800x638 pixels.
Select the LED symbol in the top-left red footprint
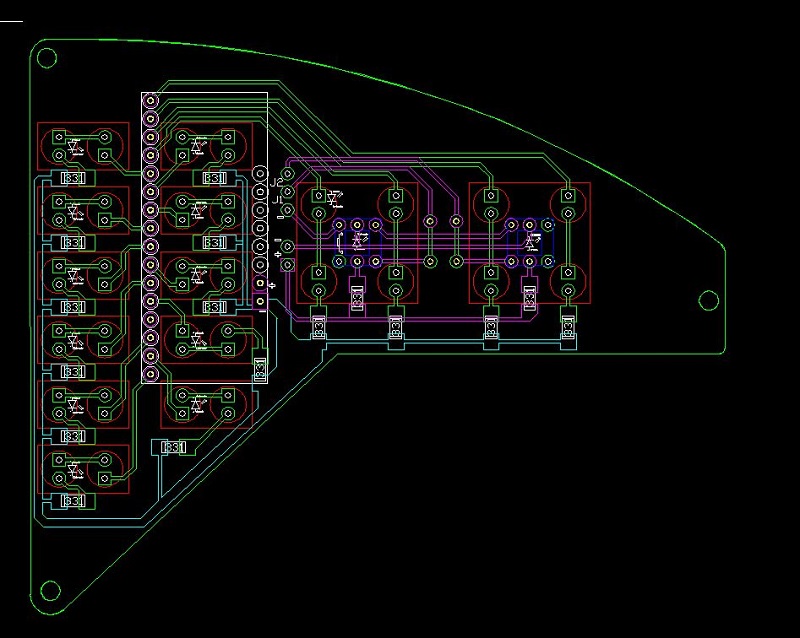coord(76,146)
